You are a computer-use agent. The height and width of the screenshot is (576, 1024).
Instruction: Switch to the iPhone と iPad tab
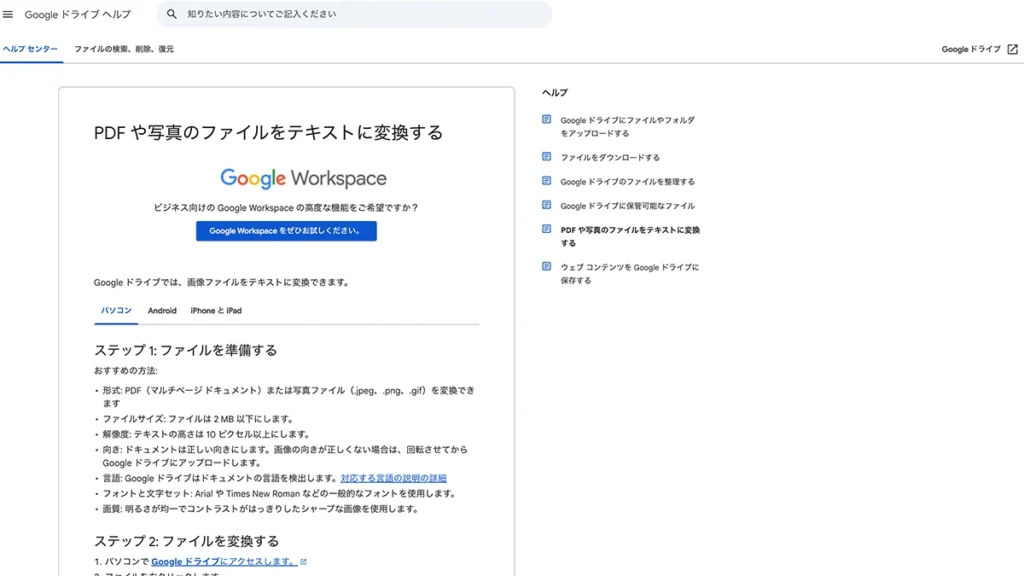[216, 311]
